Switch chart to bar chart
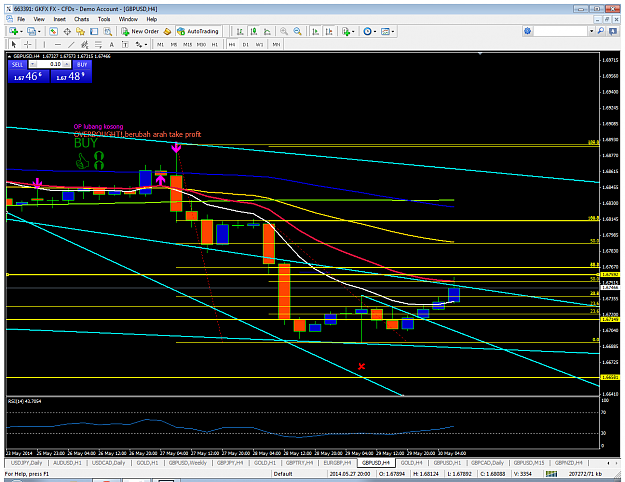The image size is (625, 482). click(x=240, y=31)
